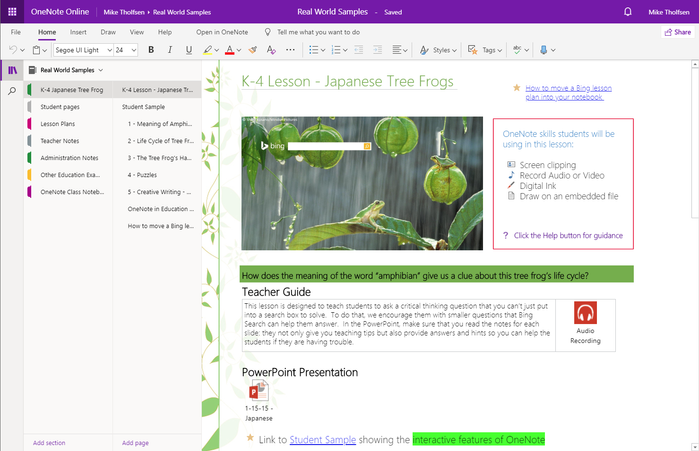The image size is (699, 451).
Task: Click Open in OneNote
Action: click(x=222, y=32)
